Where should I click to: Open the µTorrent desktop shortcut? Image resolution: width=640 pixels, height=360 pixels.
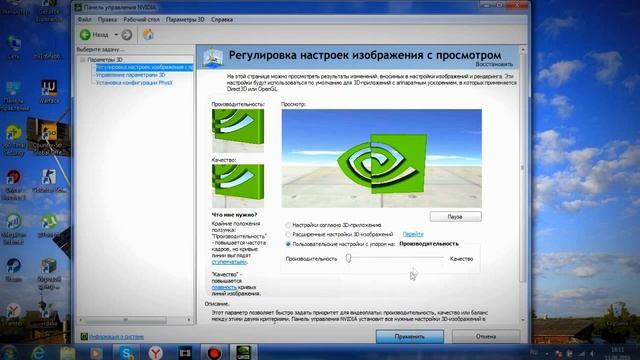coord(49,227)
